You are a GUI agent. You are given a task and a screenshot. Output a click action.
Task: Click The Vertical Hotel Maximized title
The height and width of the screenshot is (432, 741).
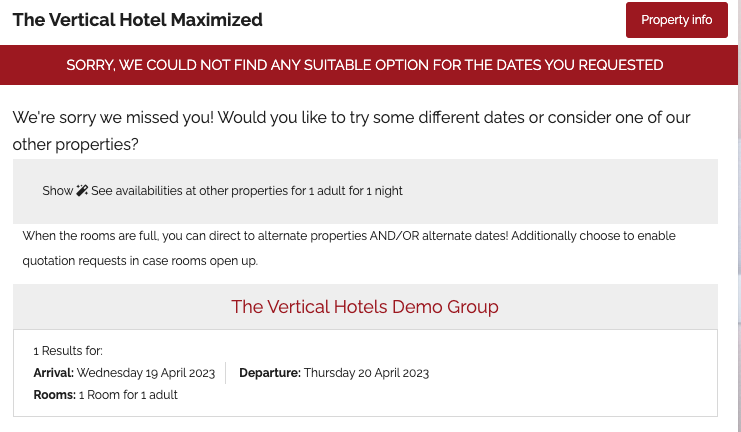point(138,20)
